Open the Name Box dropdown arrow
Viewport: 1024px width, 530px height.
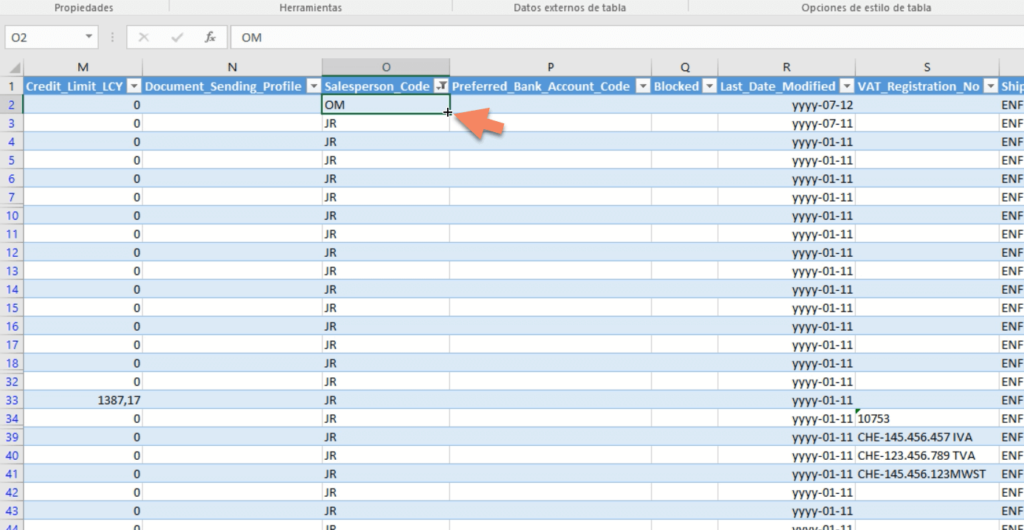tap(89, 37)
